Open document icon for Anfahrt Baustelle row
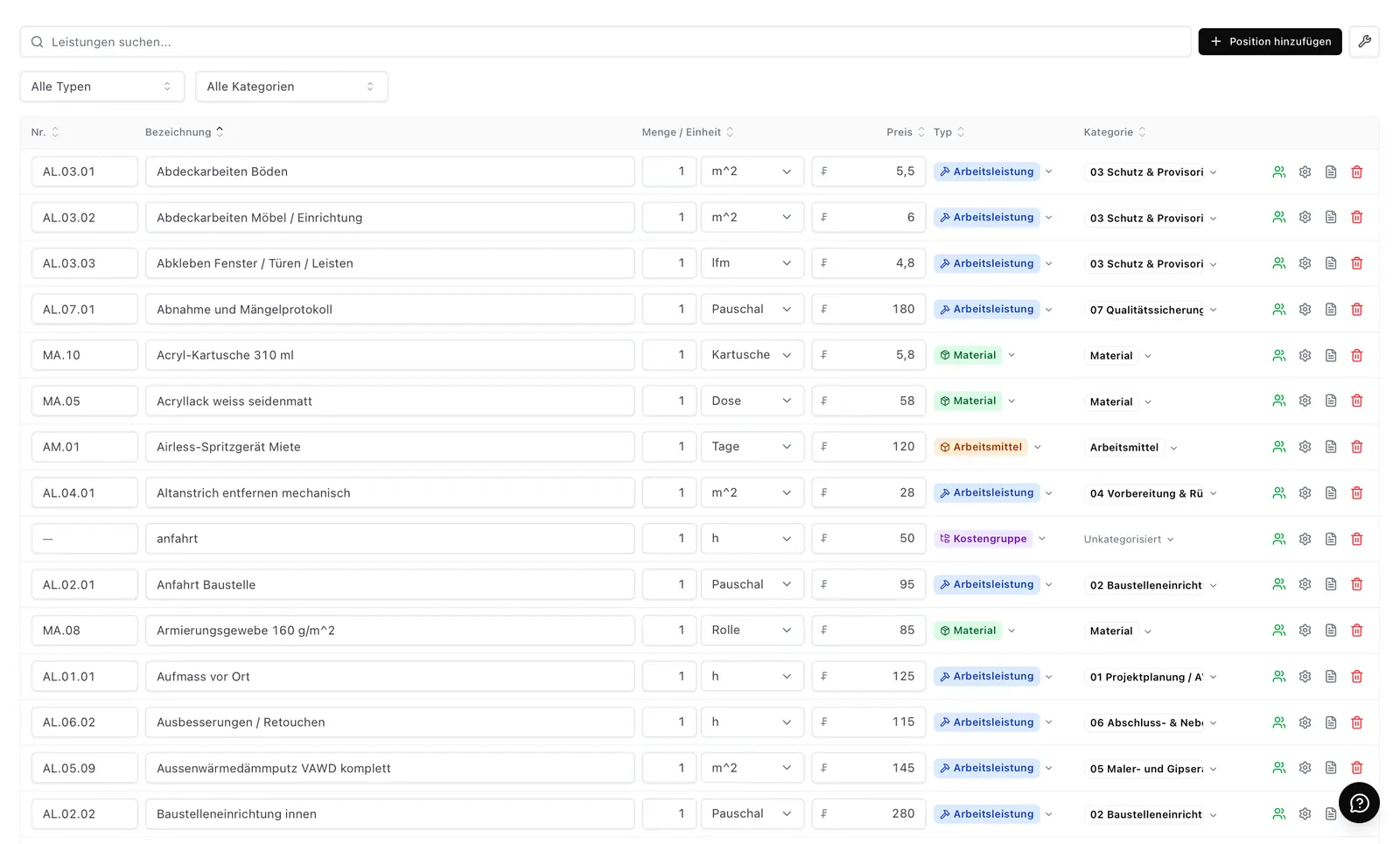The width and height of the screenshot is (1400, 844). [x=1330, y=584]
